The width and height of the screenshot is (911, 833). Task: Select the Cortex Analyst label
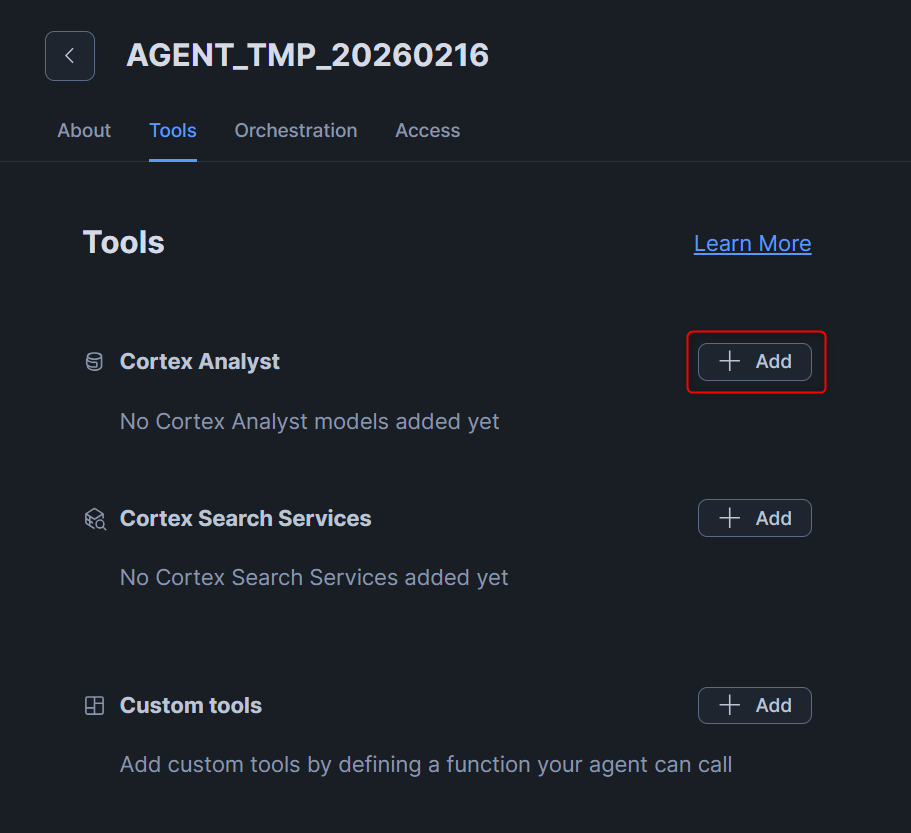click(200, 362)
